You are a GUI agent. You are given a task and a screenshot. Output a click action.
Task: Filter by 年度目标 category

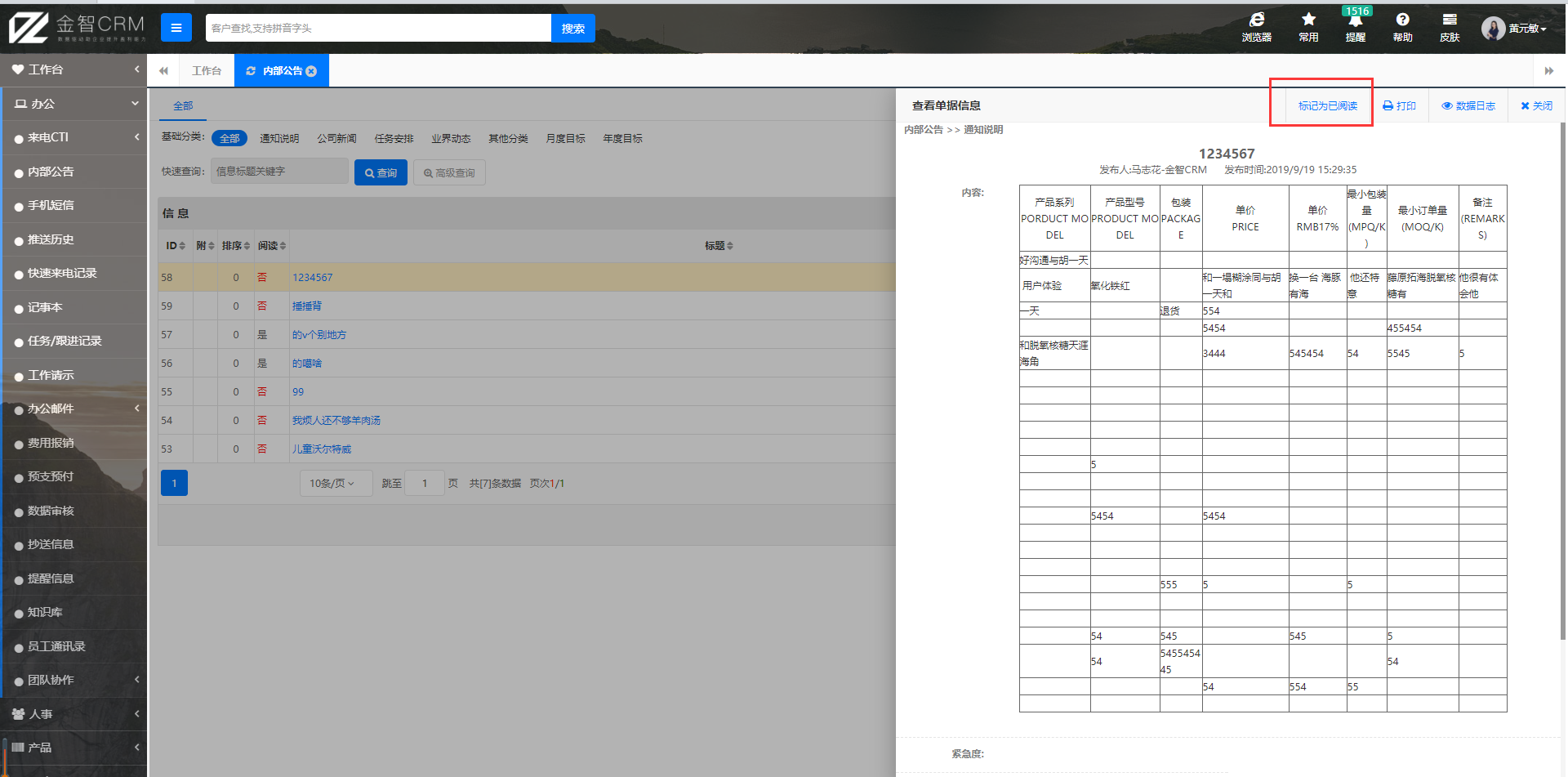tap(622, 138)
